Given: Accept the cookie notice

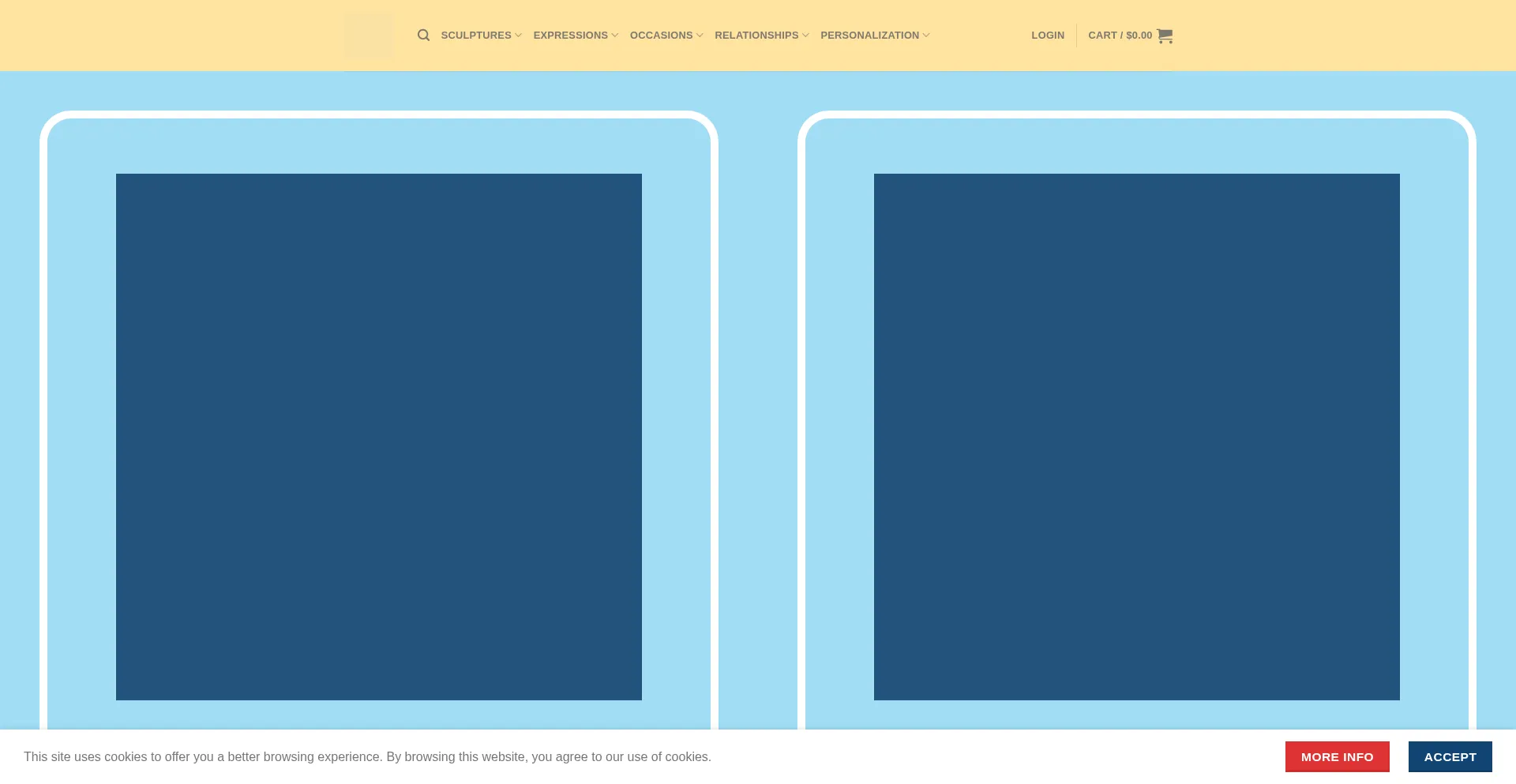Looking at the screenshot, I should [1450, 756].
